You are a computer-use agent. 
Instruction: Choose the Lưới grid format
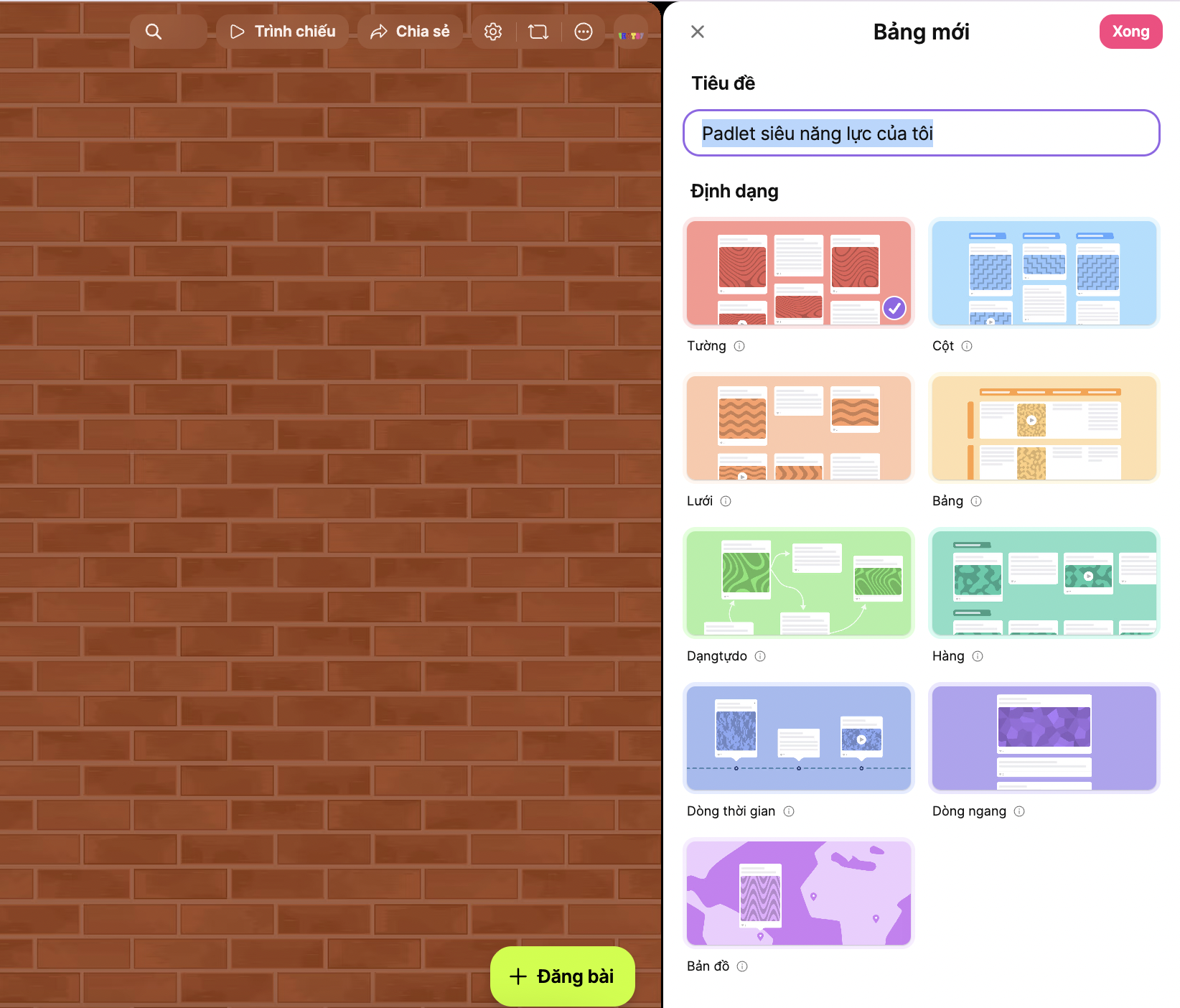pyautogui.click(x=798, y=428)
